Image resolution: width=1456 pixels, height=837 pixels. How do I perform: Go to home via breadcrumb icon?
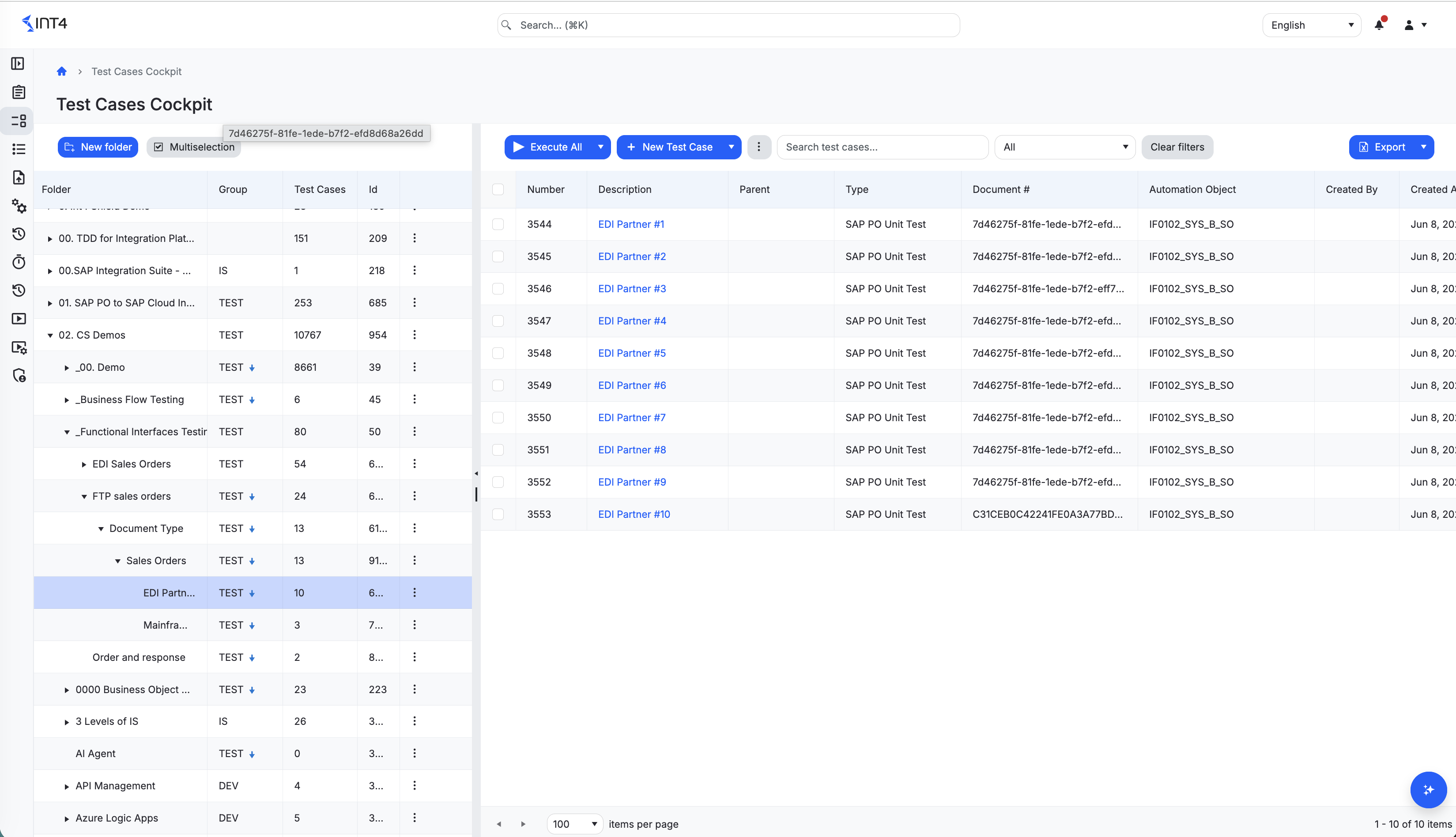(x=61, y=71)
